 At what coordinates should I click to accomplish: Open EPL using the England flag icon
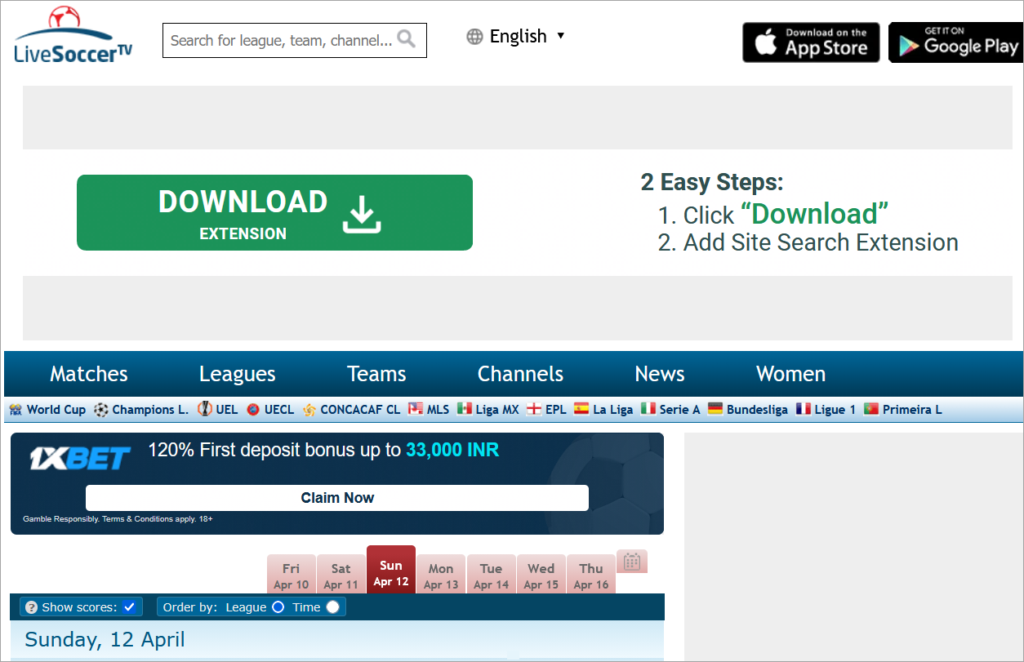click(x=531, y=409)
